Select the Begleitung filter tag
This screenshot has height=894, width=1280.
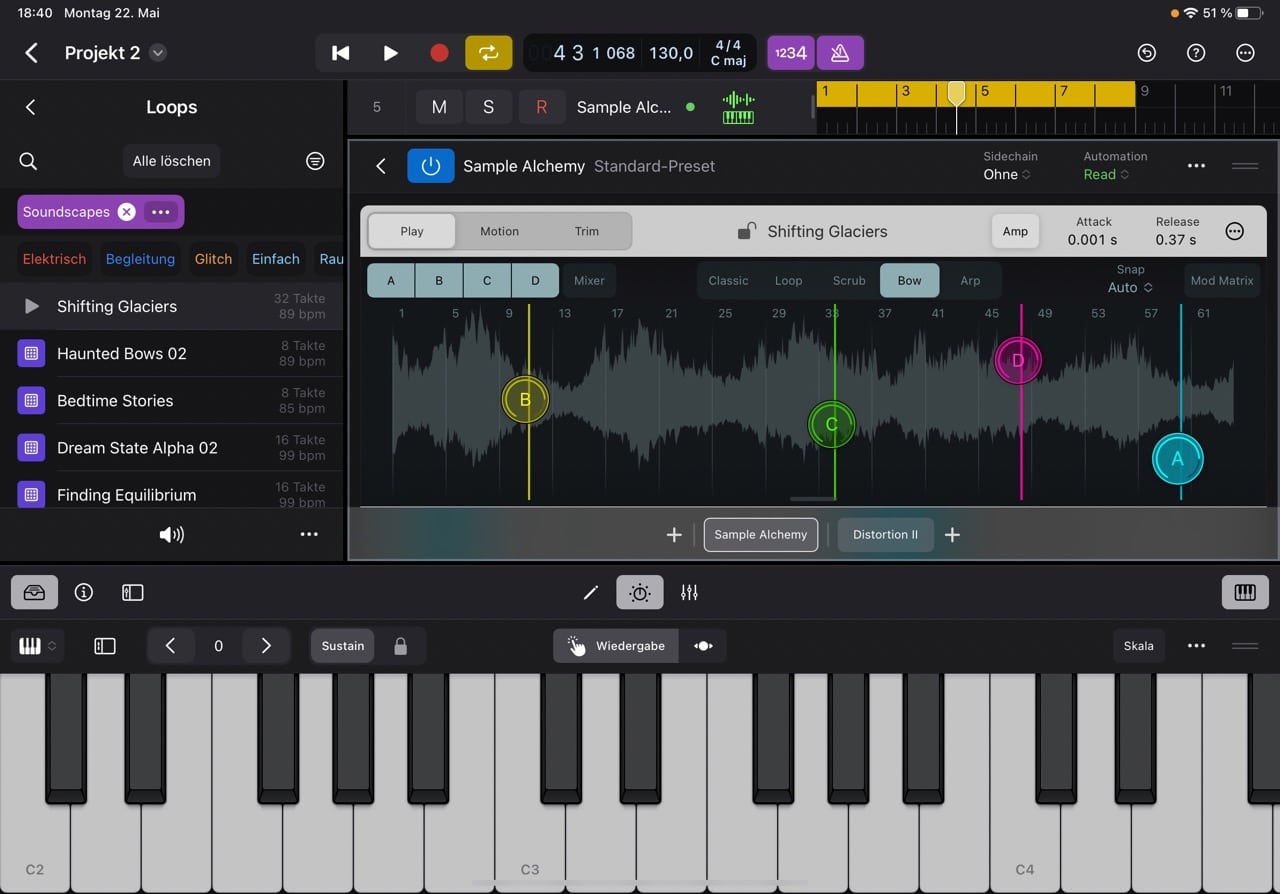pyautogui.click(x=140, y=259)
